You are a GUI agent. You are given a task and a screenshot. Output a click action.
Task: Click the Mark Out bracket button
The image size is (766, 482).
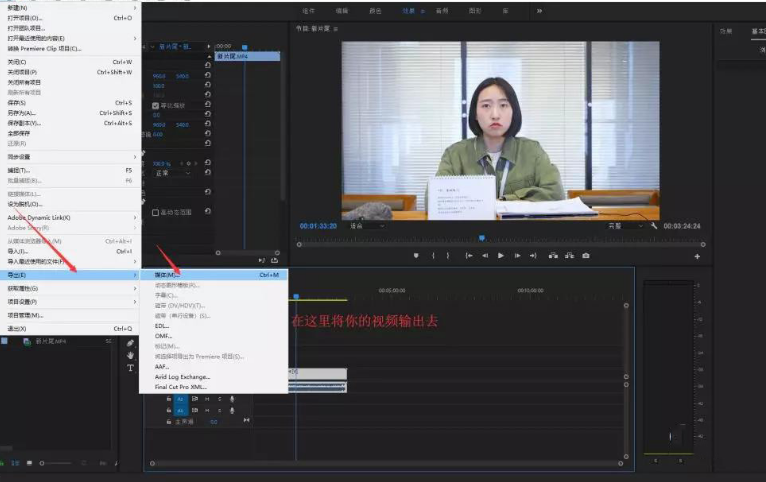(447, 255)
